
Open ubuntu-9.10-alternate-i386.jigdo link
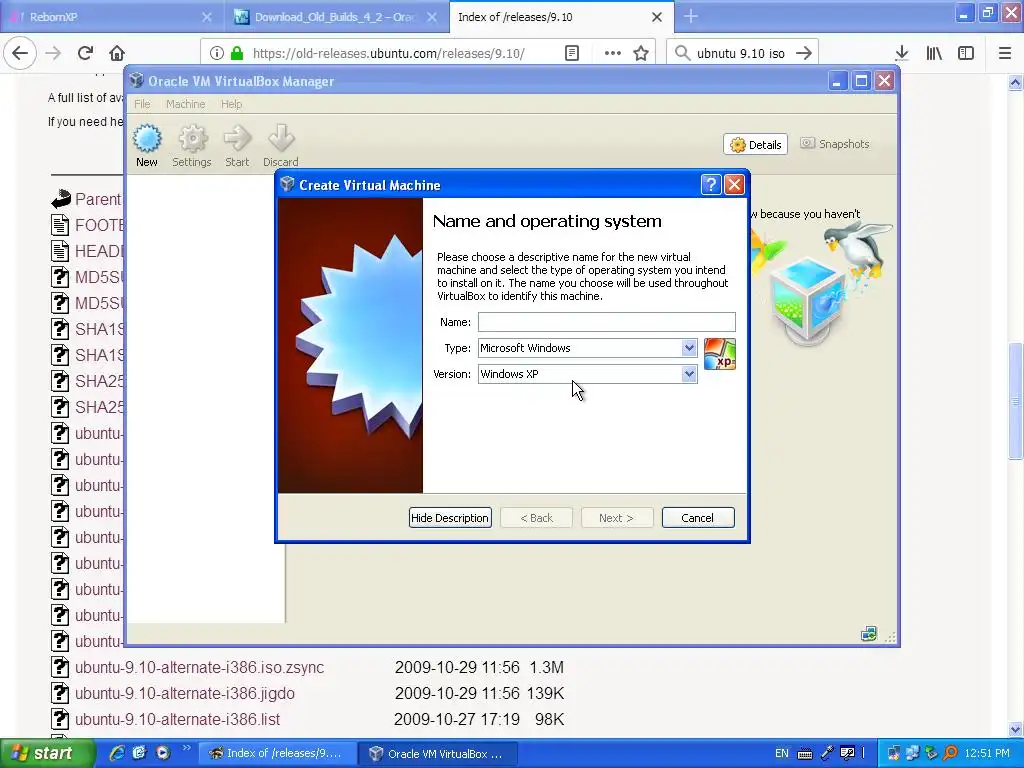[x=185, y=694]
